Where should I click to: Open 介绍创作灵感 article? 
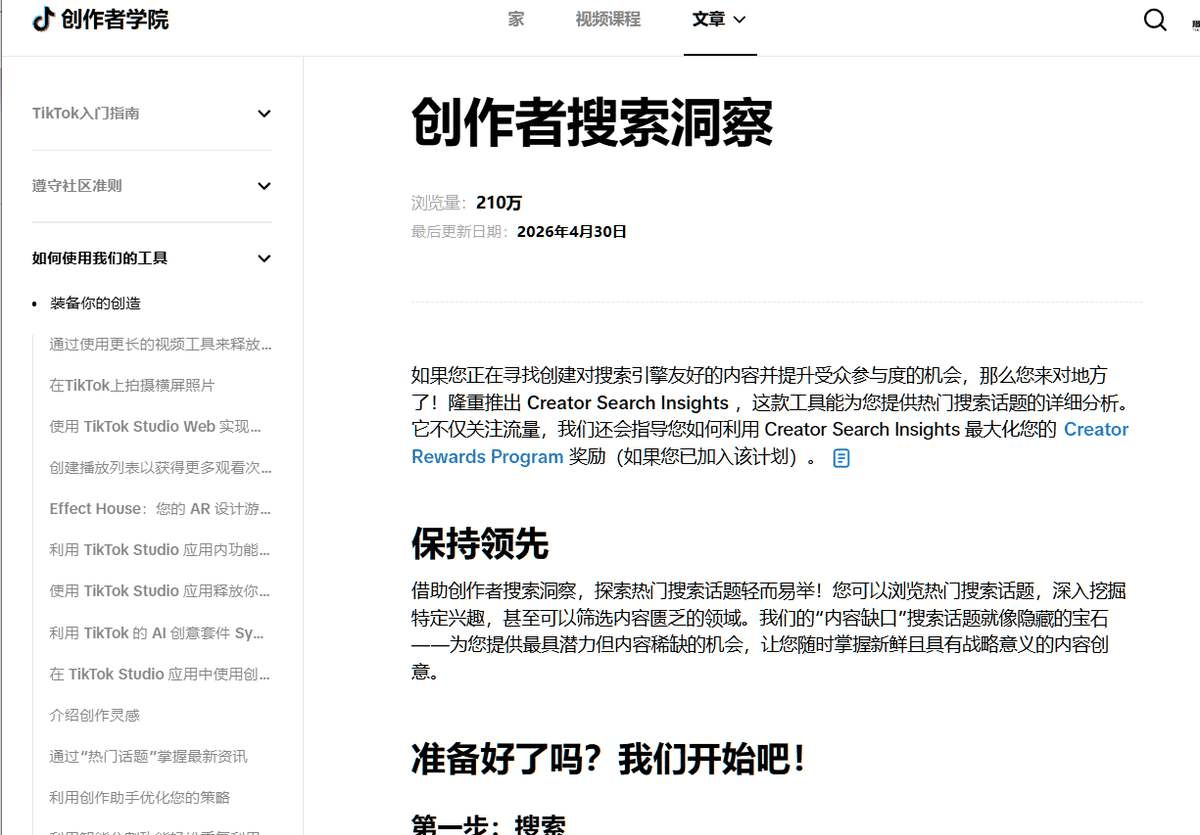click(x=95, y=716)
